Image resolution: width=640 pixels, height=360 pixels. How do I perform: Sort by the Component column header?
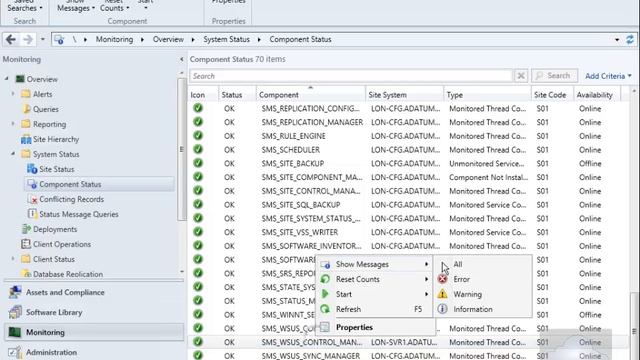tap(311, 95)
